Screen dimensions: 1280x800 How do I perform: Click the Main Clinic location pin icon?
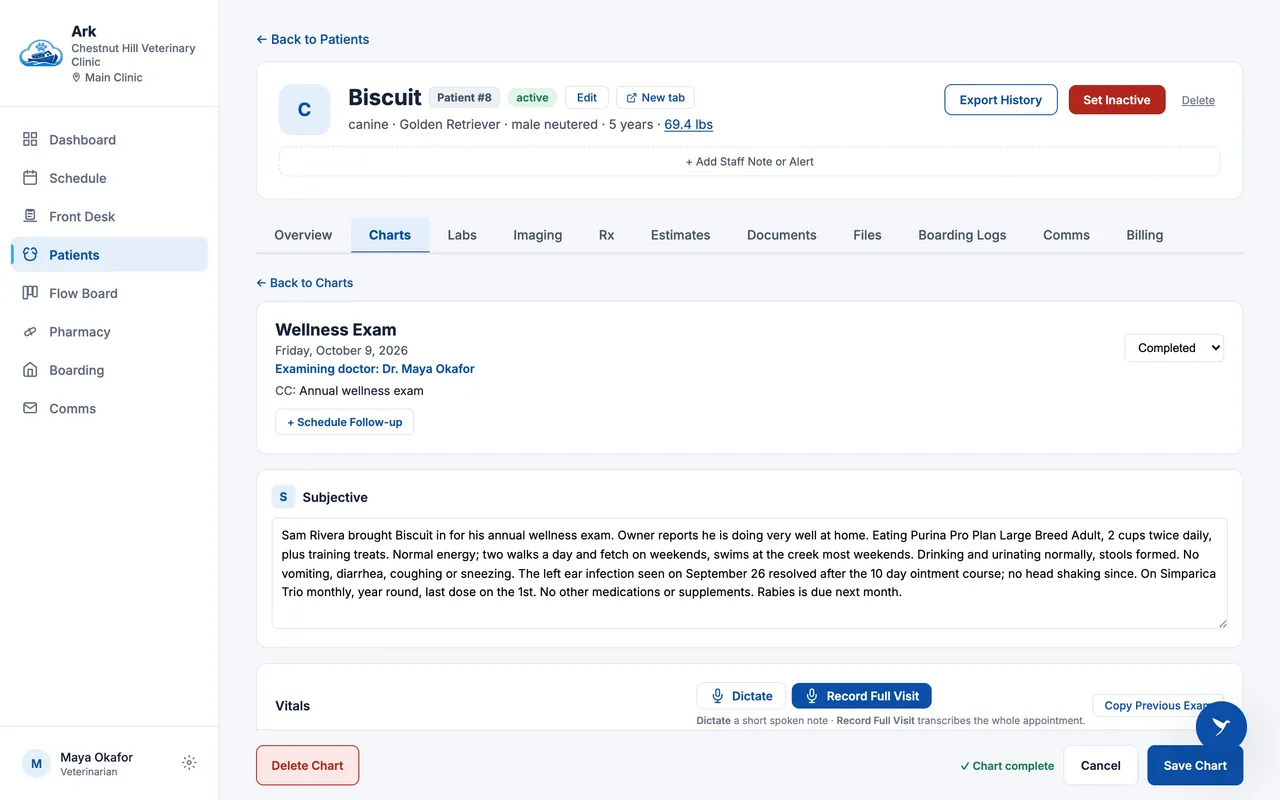point(76,78)
